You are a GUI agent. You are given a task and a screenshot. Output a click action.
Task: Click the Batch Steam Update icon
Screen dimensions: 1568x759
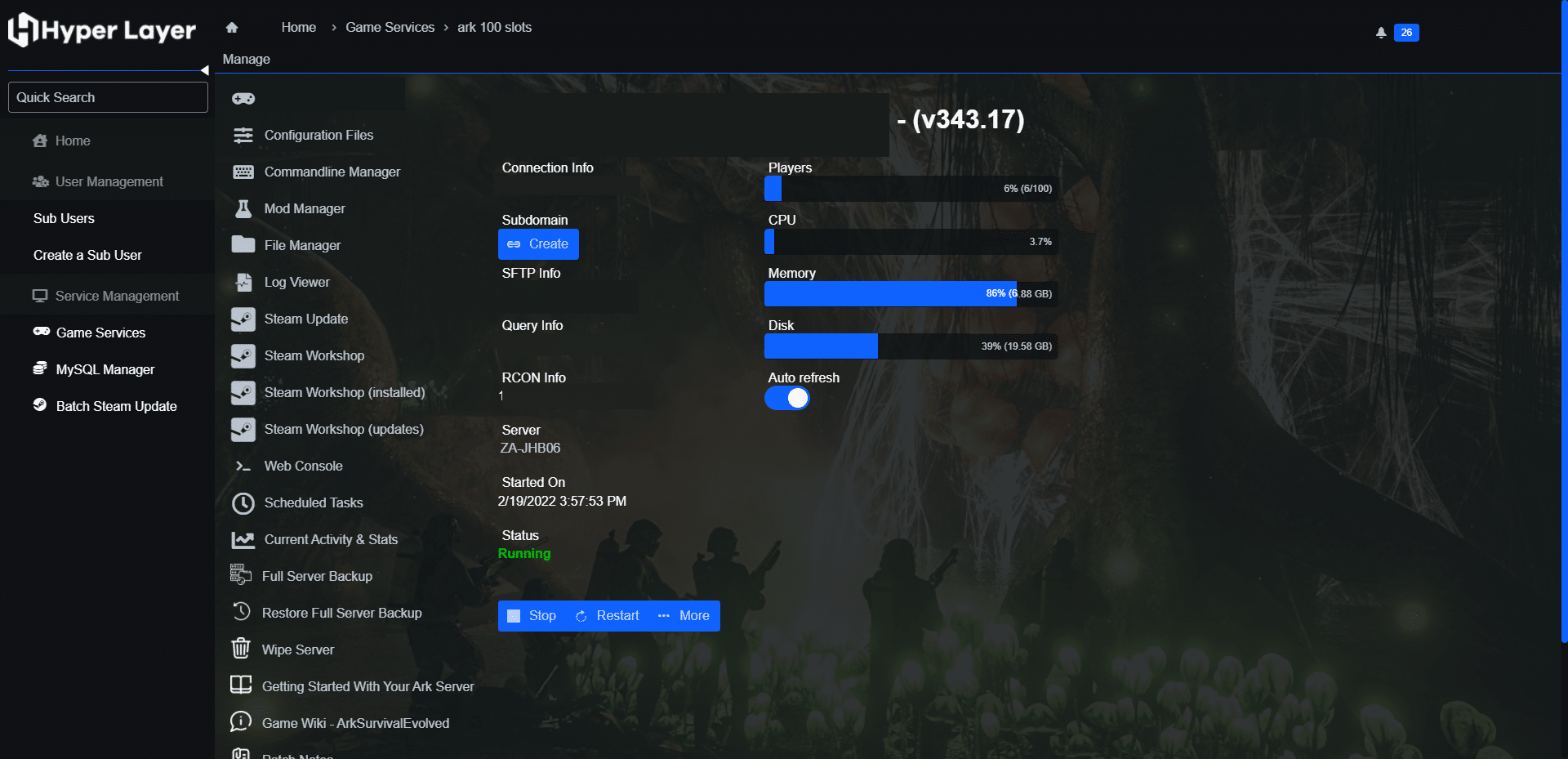pyautogui.click(x=40, y=405)
